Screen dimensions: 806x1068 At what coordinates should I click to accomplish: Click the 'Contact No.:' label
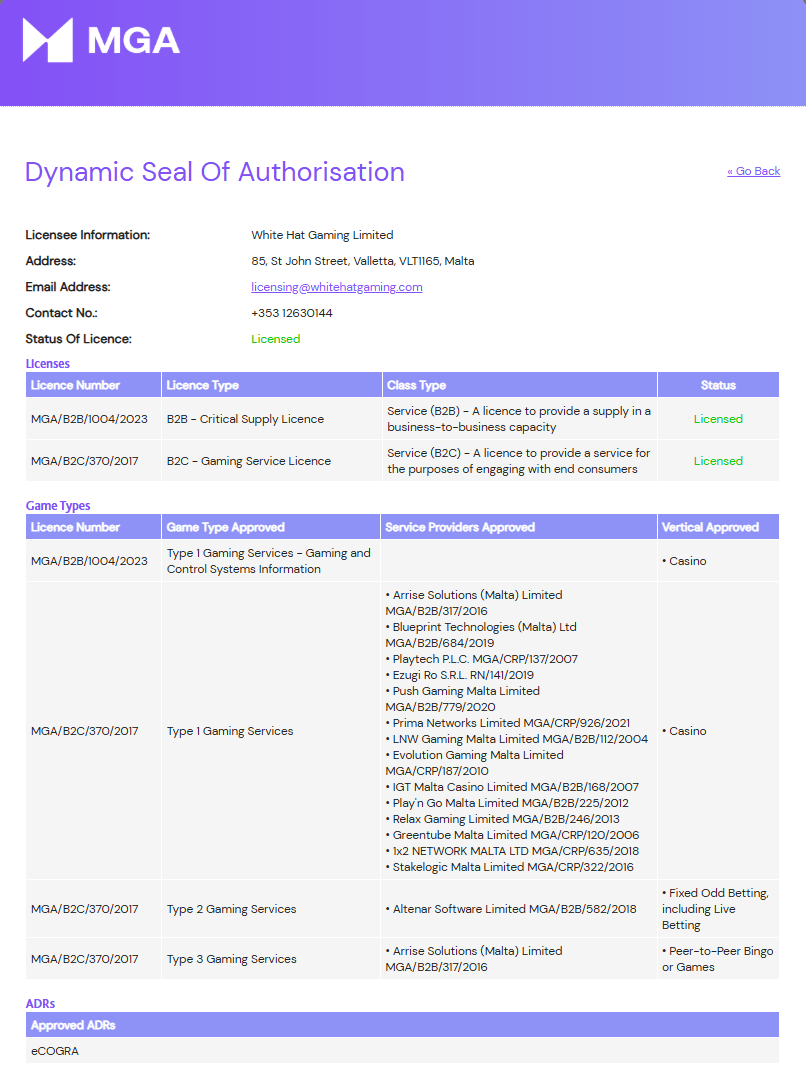click(x=61, y=313)
